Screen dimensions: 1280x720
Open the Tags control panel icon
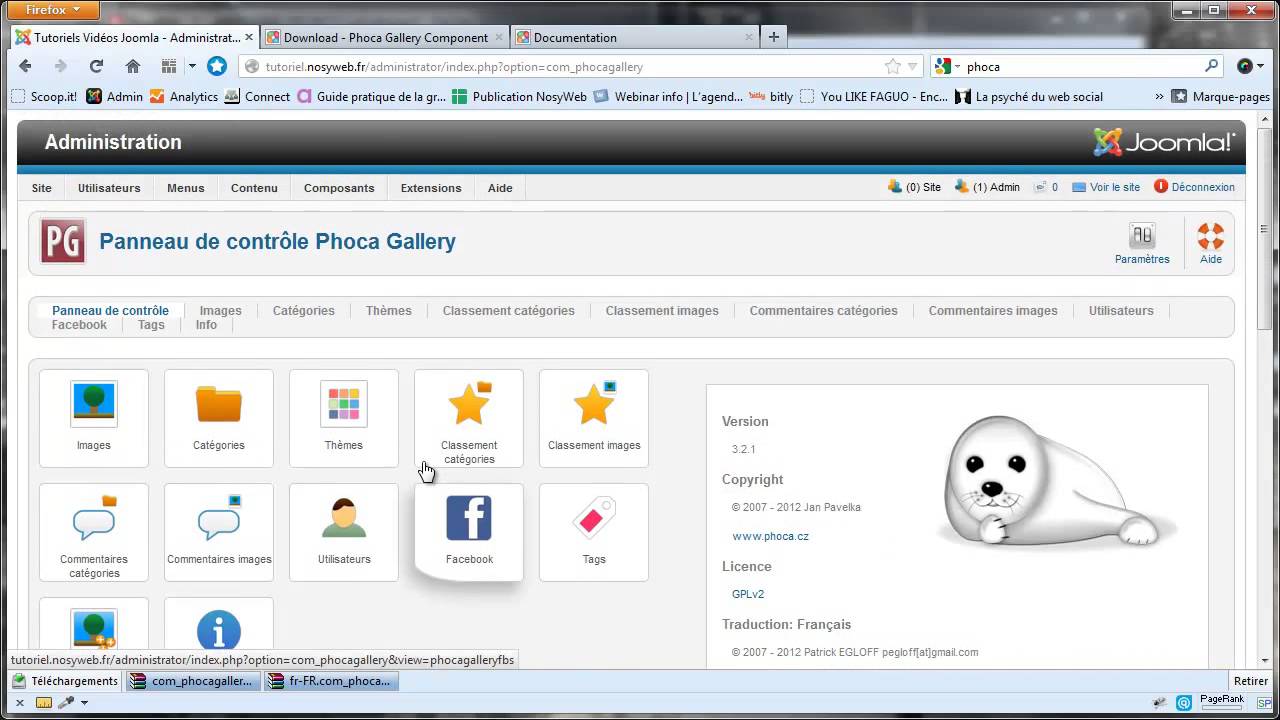pyautogui.click(x=594, y=532)
